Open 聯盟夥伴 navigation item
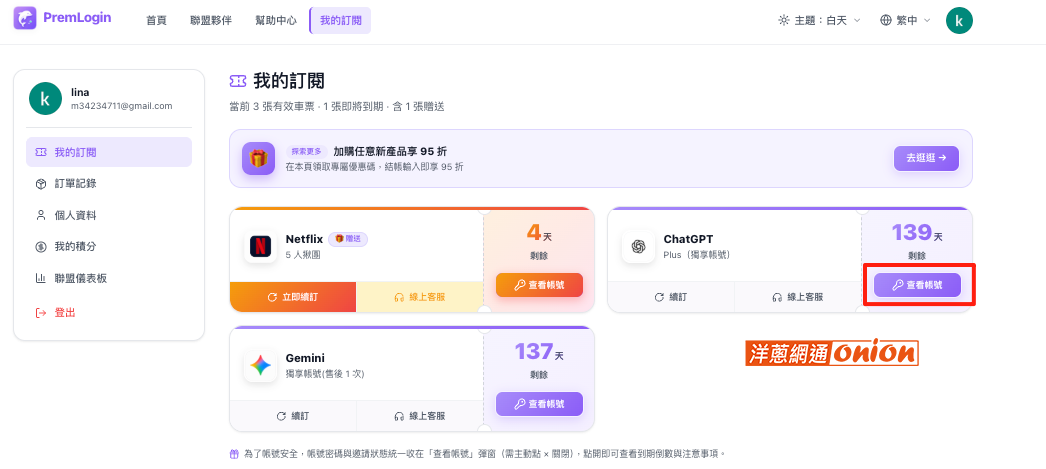This screenshot has height=469, width=1046. click(x=211, y=21)
